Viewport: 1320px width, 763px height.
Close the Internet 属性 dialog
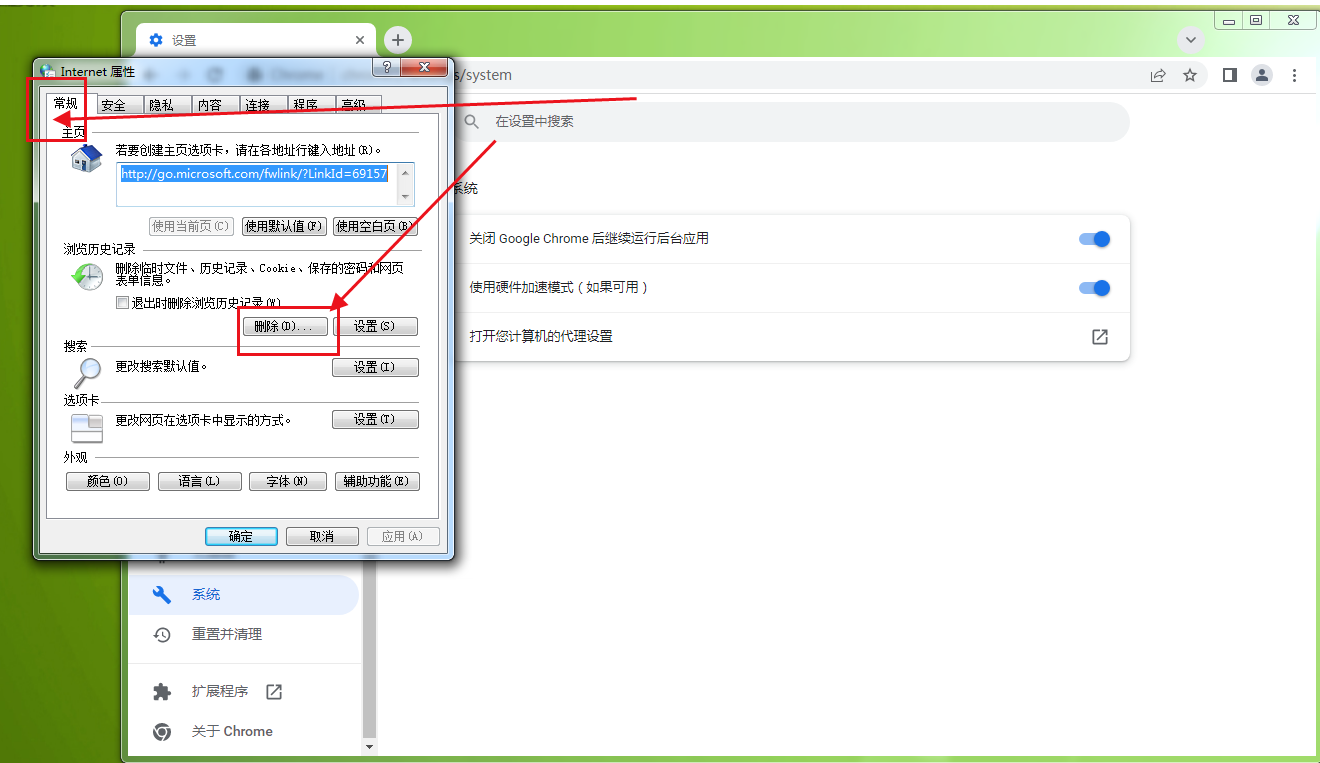tap(426, 68)
